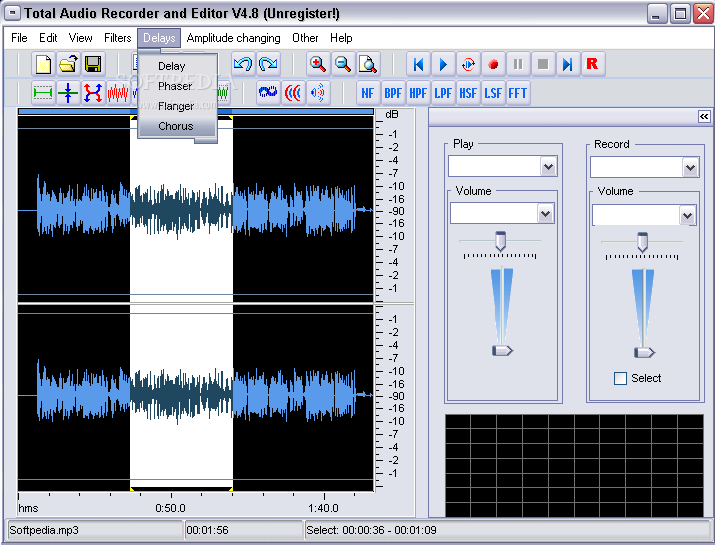Zoom out with the minus magnifier

(x=343, y=64)
